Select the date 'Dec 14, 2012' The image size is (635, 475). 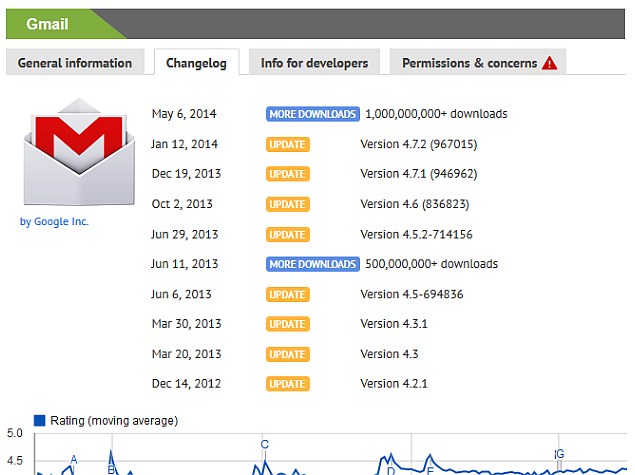click(x=186, y=383)
